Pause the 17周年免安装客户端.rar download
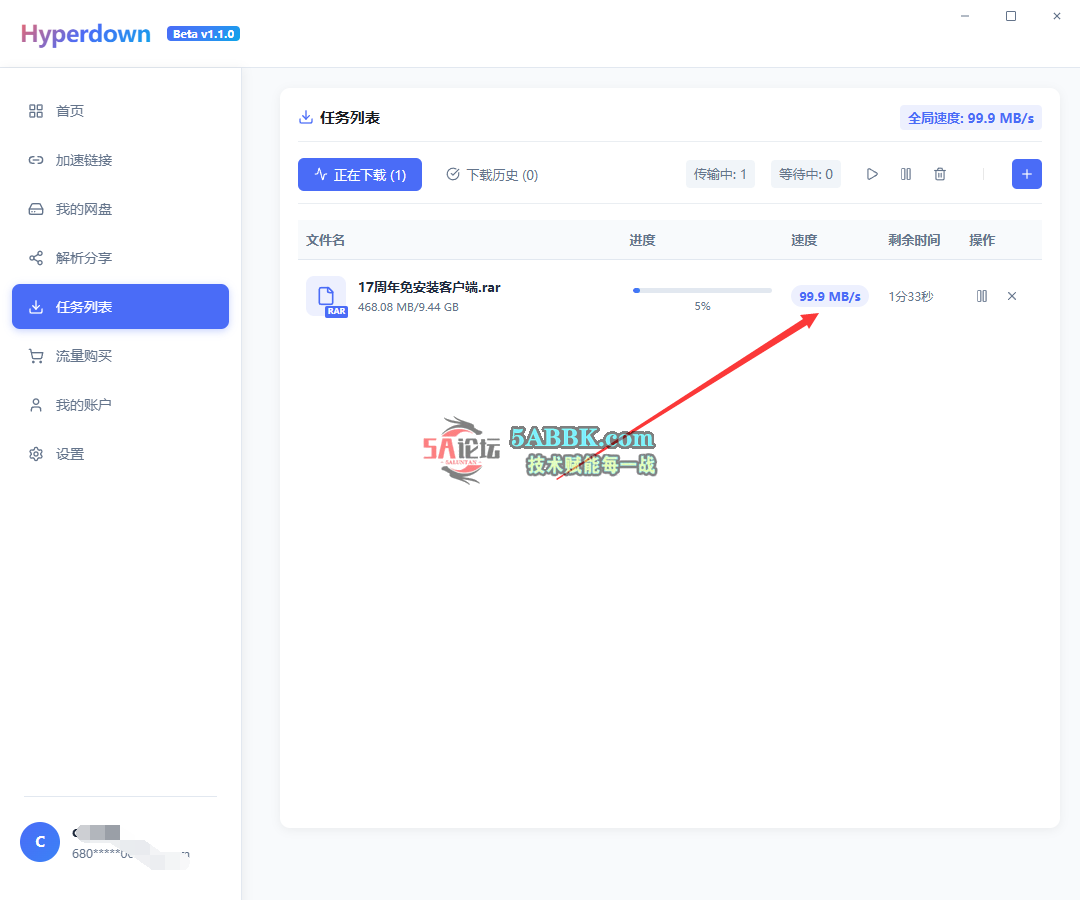 coord(982,296)
